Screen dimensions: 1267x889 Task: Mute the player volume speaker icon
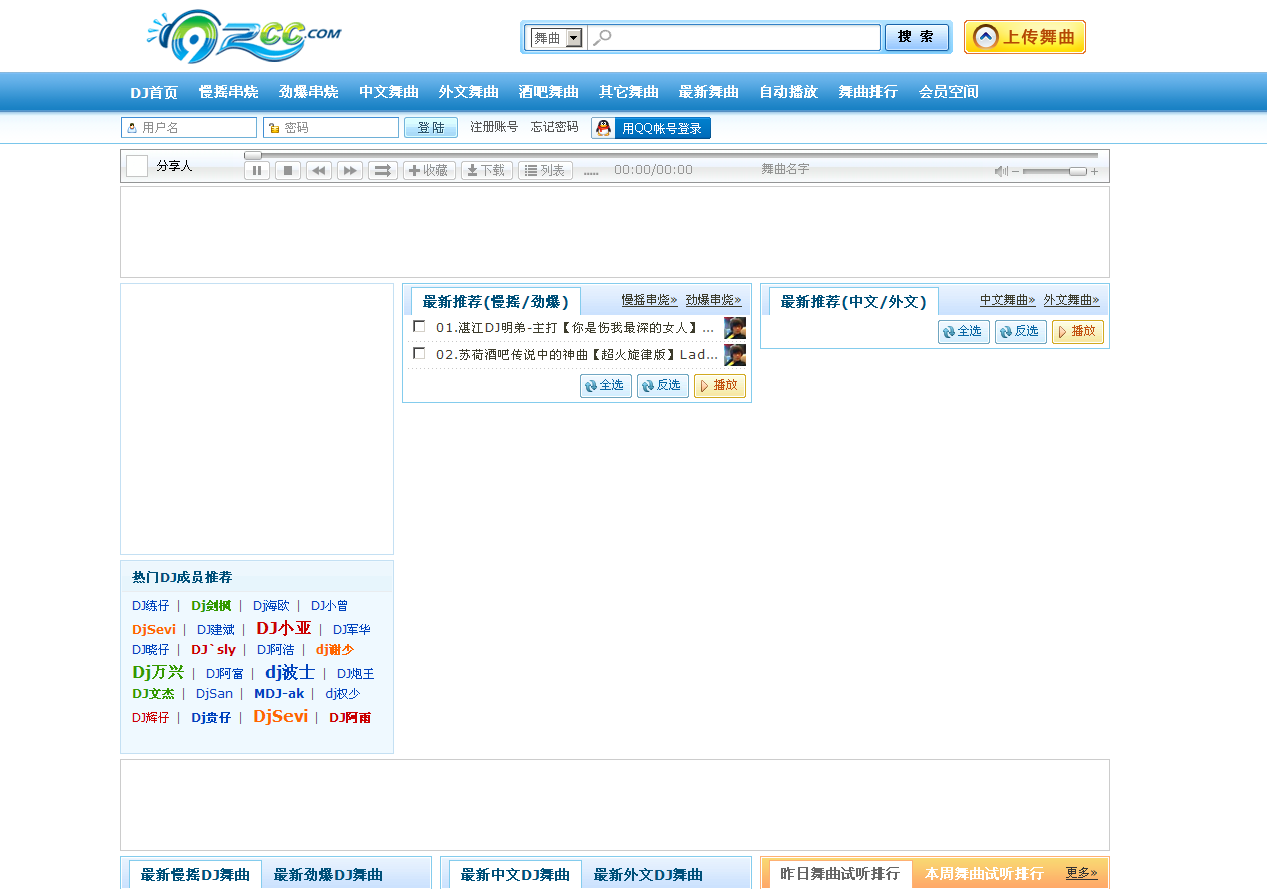(1001, 171)
